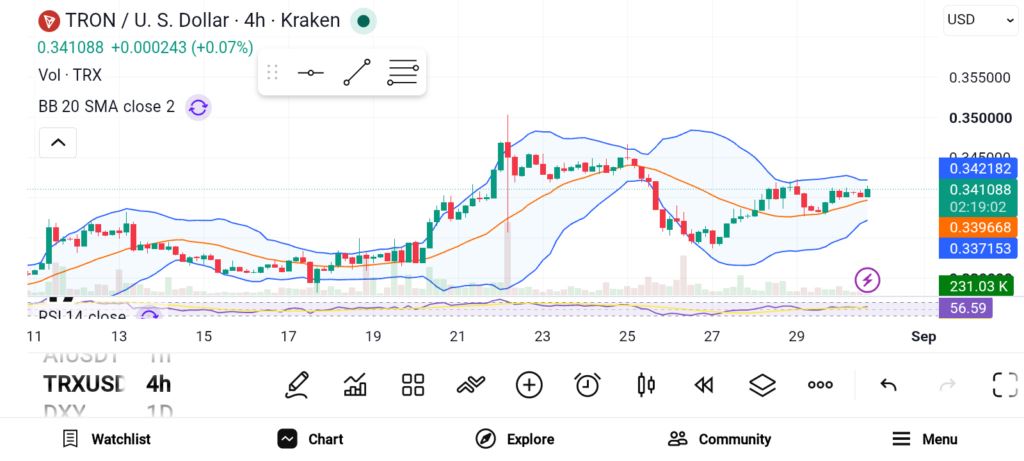Change chart type with the candlestick icon

[x=646, y=385]
